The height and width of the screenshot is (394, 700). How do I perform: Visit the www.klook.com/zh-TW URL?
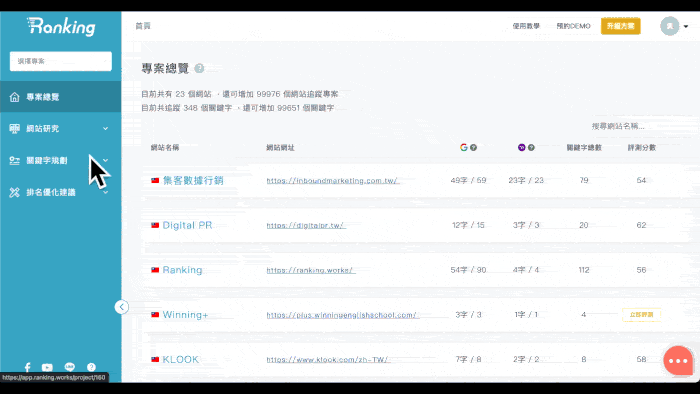tap(328, 359)
